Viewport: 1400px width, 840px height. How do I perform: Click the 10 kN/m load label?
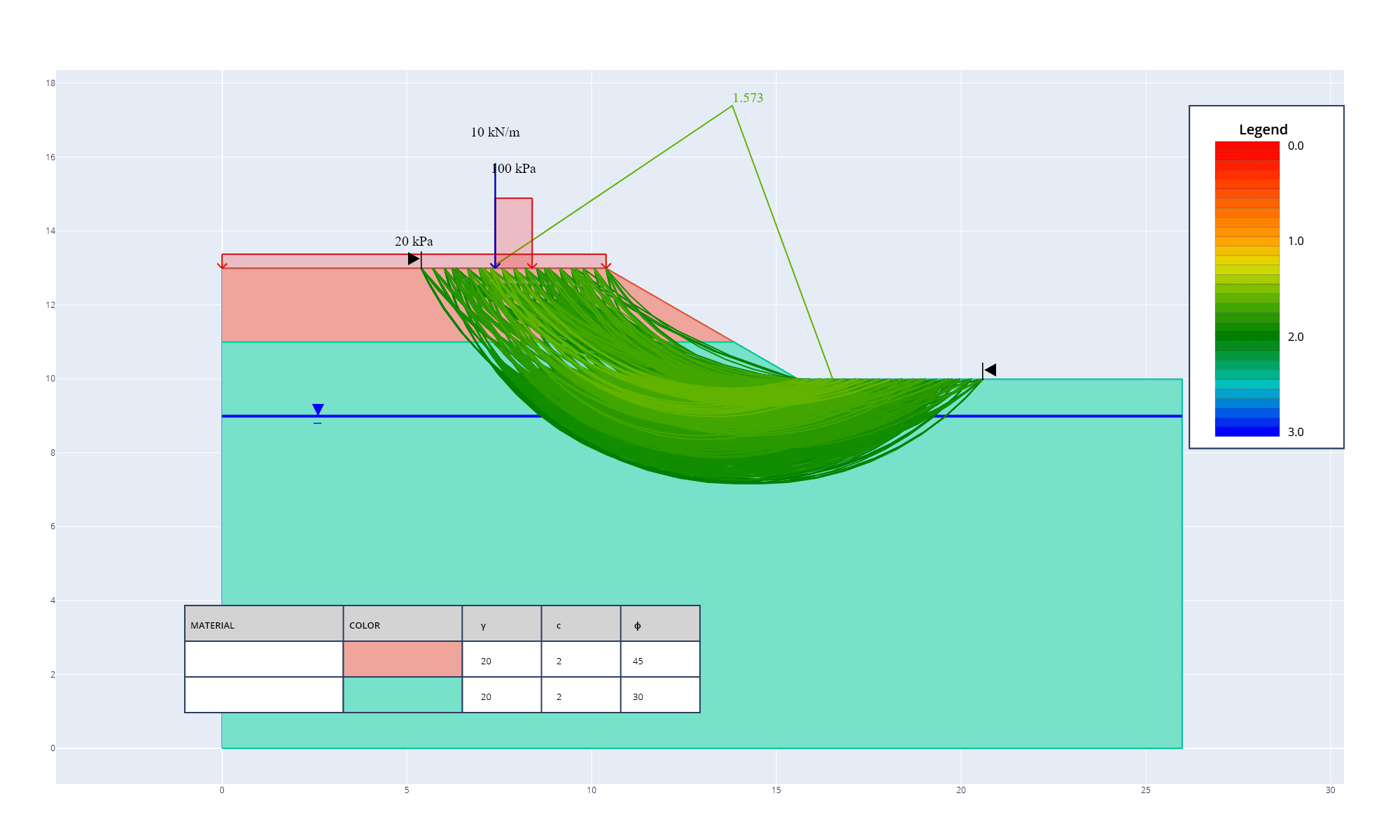coord(495,132)
